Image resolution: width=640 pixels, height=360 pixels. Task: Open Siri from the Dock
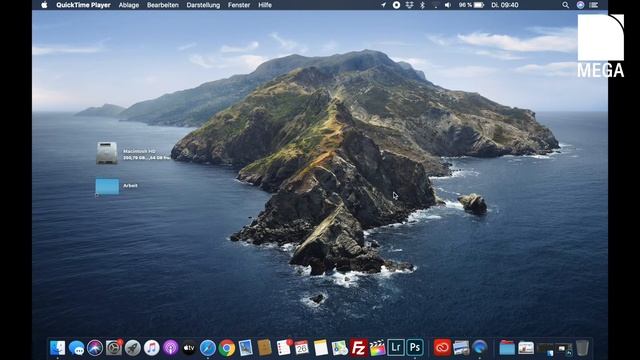coord(95,348)
